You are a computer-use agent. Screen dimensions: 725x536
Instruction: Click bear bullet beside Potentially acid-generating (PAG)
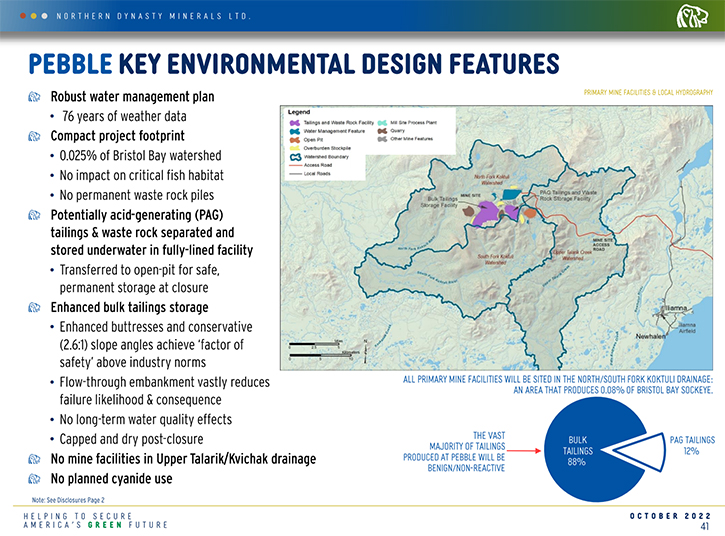point(34,215)
